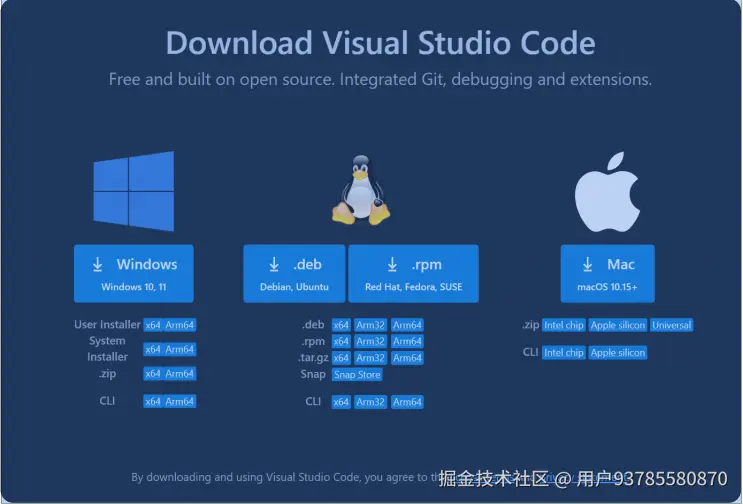The width and height of the screenshot is (743, 504).
Task: Choose Mac CLI Intel chip download
Action: click(x=564, y=352)
